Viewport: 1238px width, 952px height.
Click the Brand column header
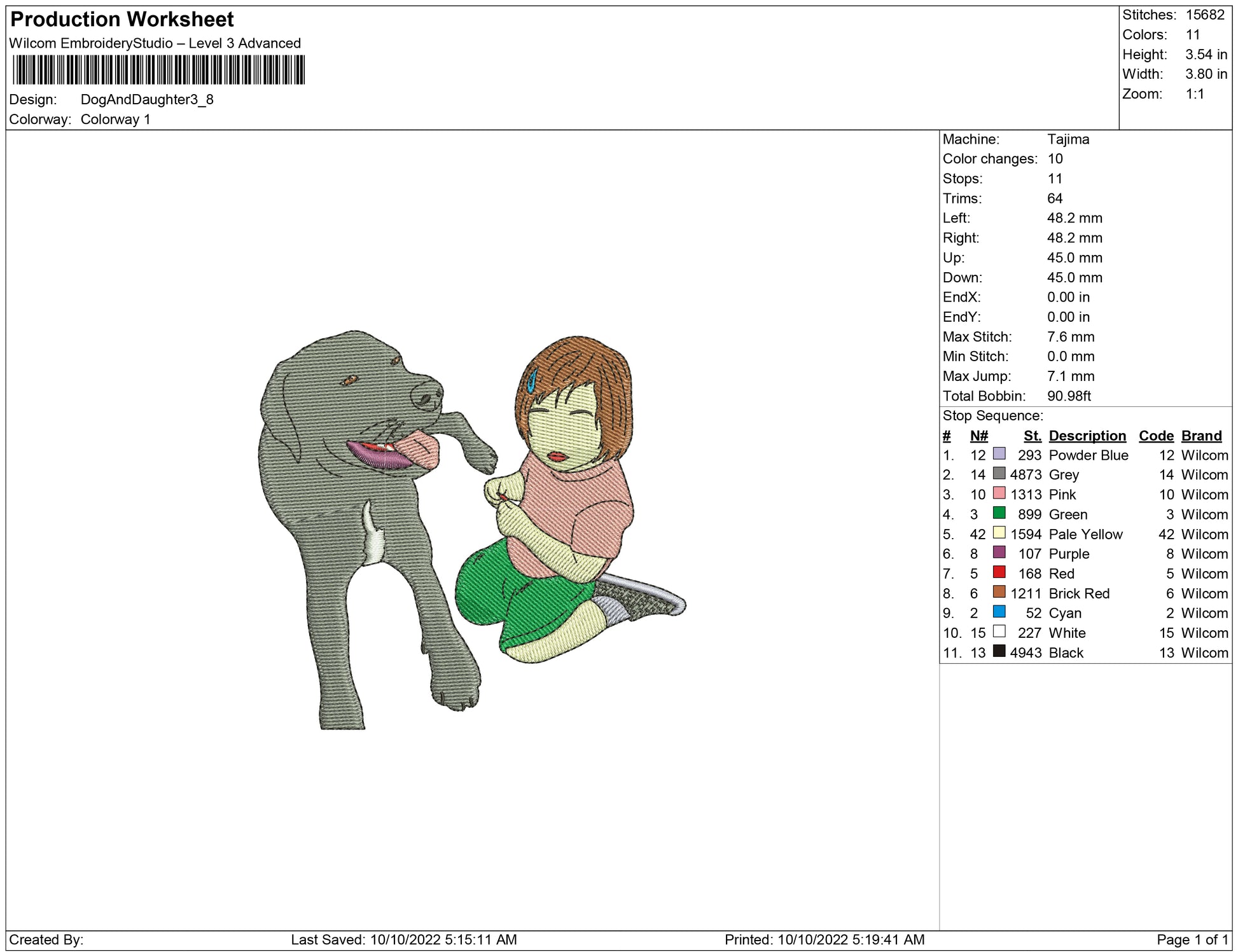tap(1201, 436)
